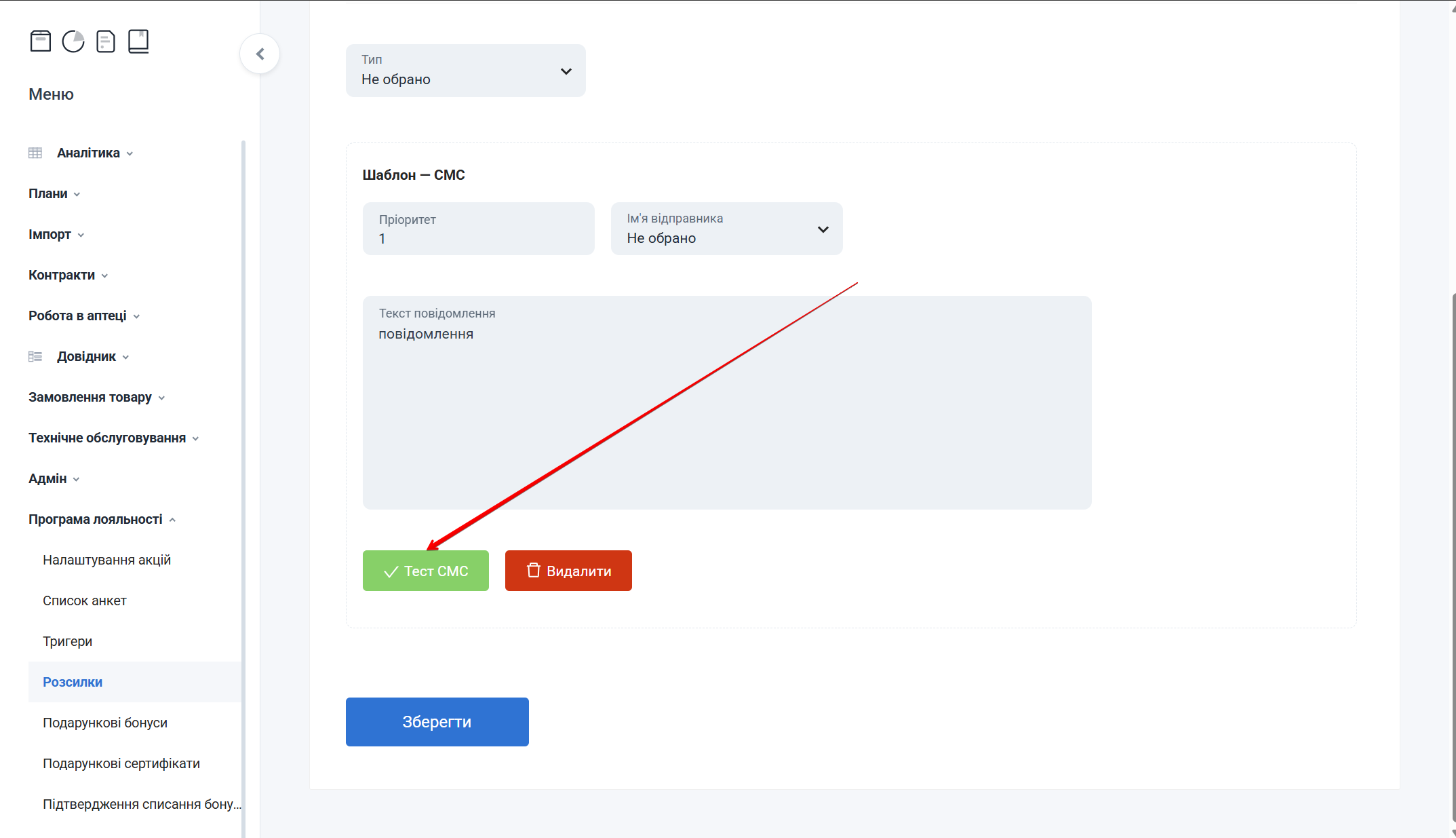Click the blue Зберегти button
The width and height of the screenshot is (1456, 838).
[x=437, y=722]
